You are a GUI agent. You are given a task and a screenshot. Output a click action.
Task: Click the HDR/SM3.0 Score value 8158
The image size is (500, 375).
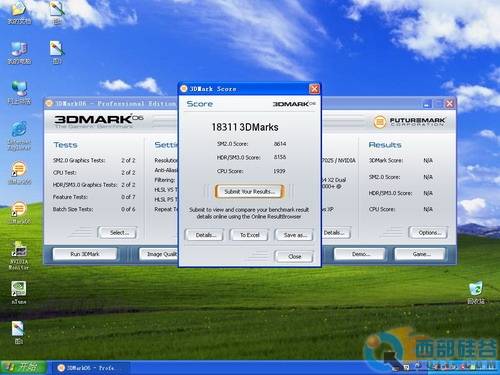(280, 157)
